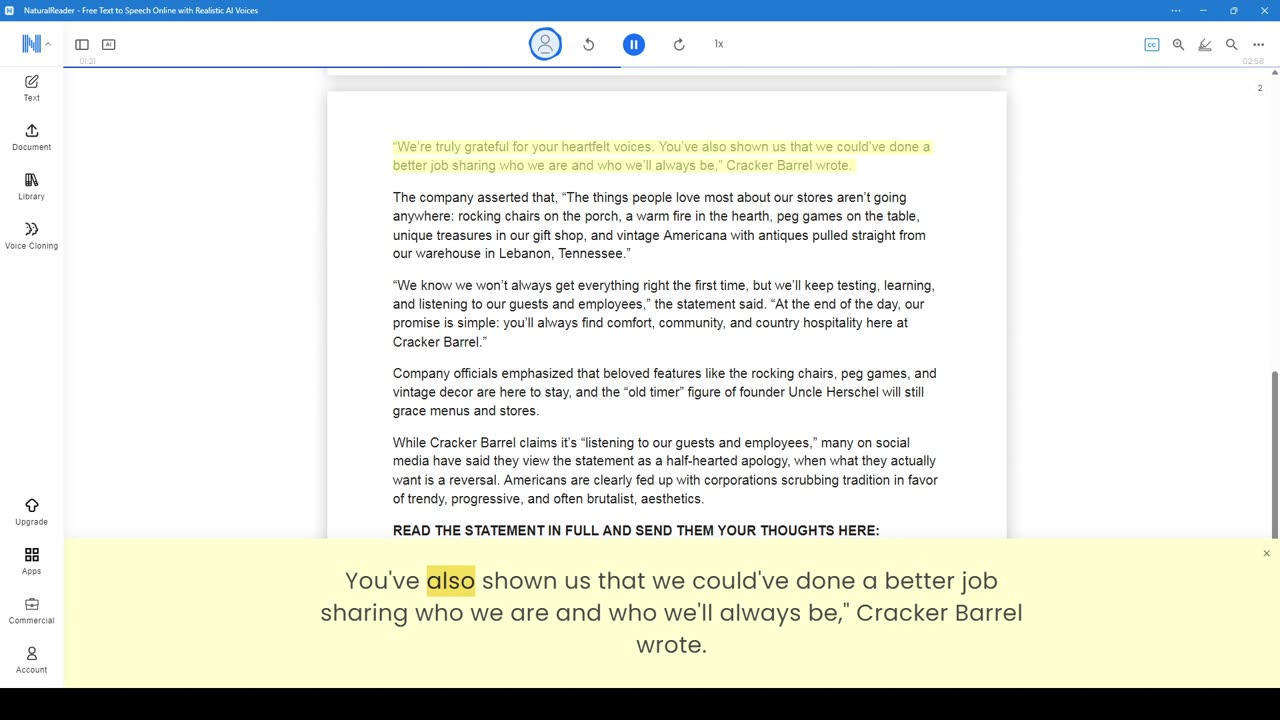Open the voice selection avatar
The height and width of the screenshot is (720, 1280).
pyautogui.click(x=545, y=44)
